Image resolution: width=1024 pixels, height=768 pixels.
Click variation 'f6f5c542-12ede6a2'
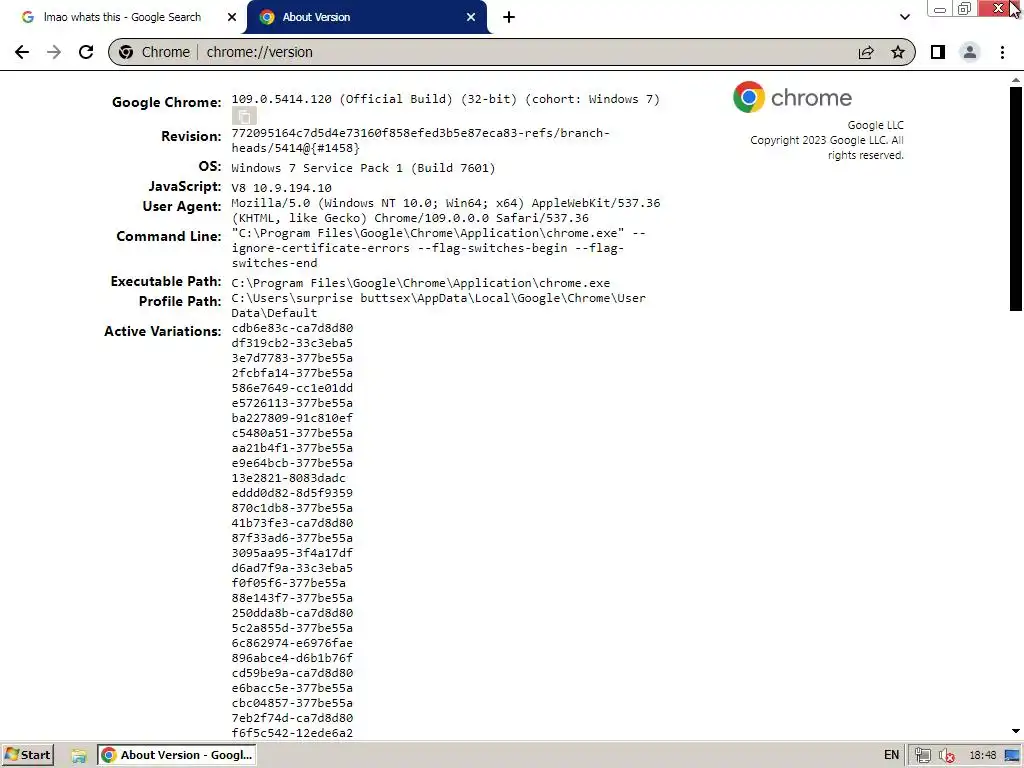[292, 733]
